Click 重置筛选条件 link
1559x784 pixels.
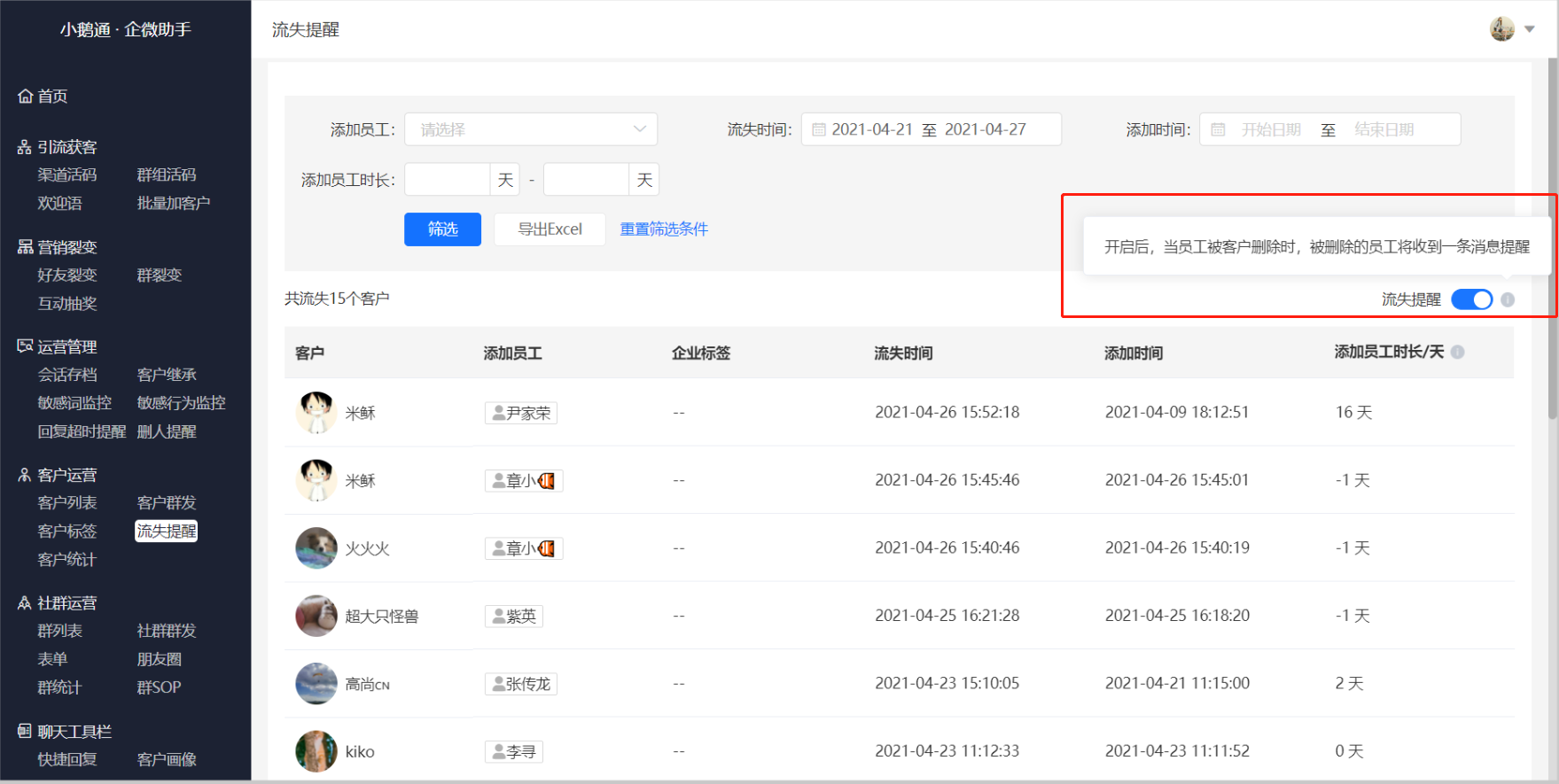[664, 229]
